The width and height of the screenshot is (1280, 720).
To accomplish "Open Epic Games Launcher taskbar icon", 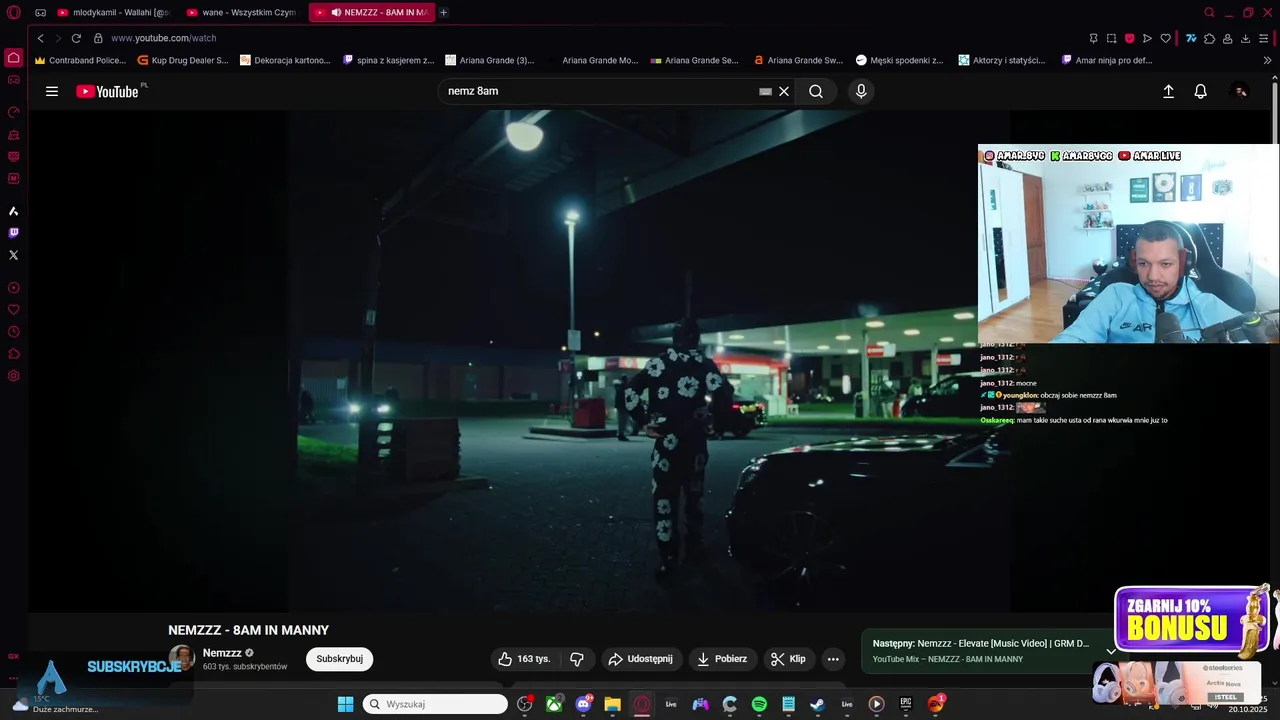I will click(905, 704).
